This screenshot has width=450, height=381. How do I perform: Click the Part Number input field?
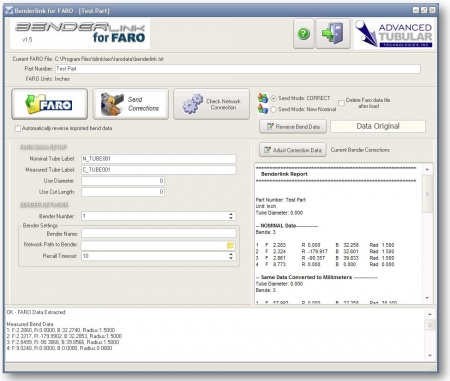point(238,69)
